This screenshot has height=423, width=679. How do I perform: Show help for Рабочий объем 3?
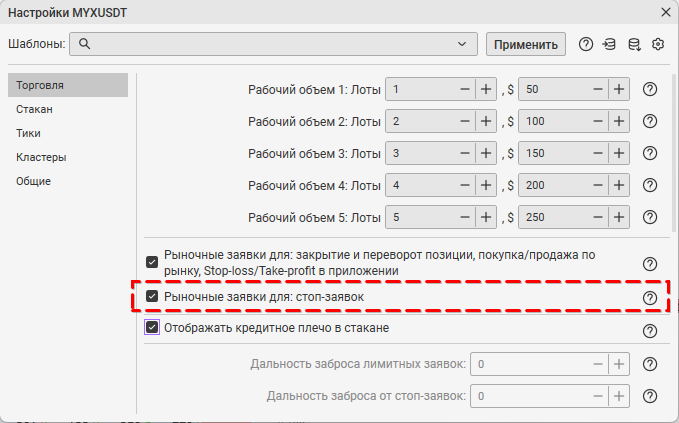pyautogui.click(x=650, y=154)
